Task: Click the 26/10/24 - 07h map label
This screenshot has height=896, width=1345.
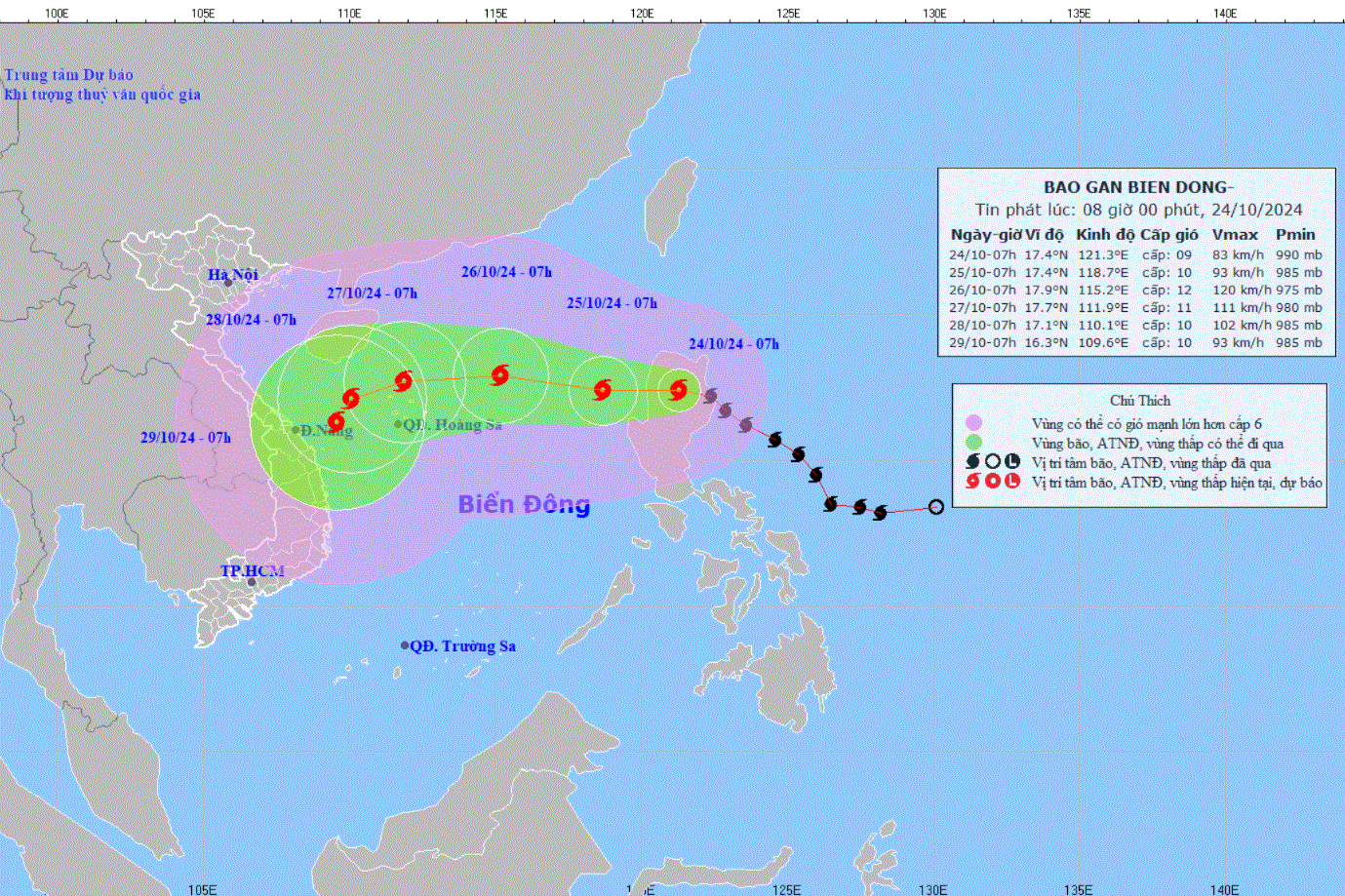Action: point(506,272)
